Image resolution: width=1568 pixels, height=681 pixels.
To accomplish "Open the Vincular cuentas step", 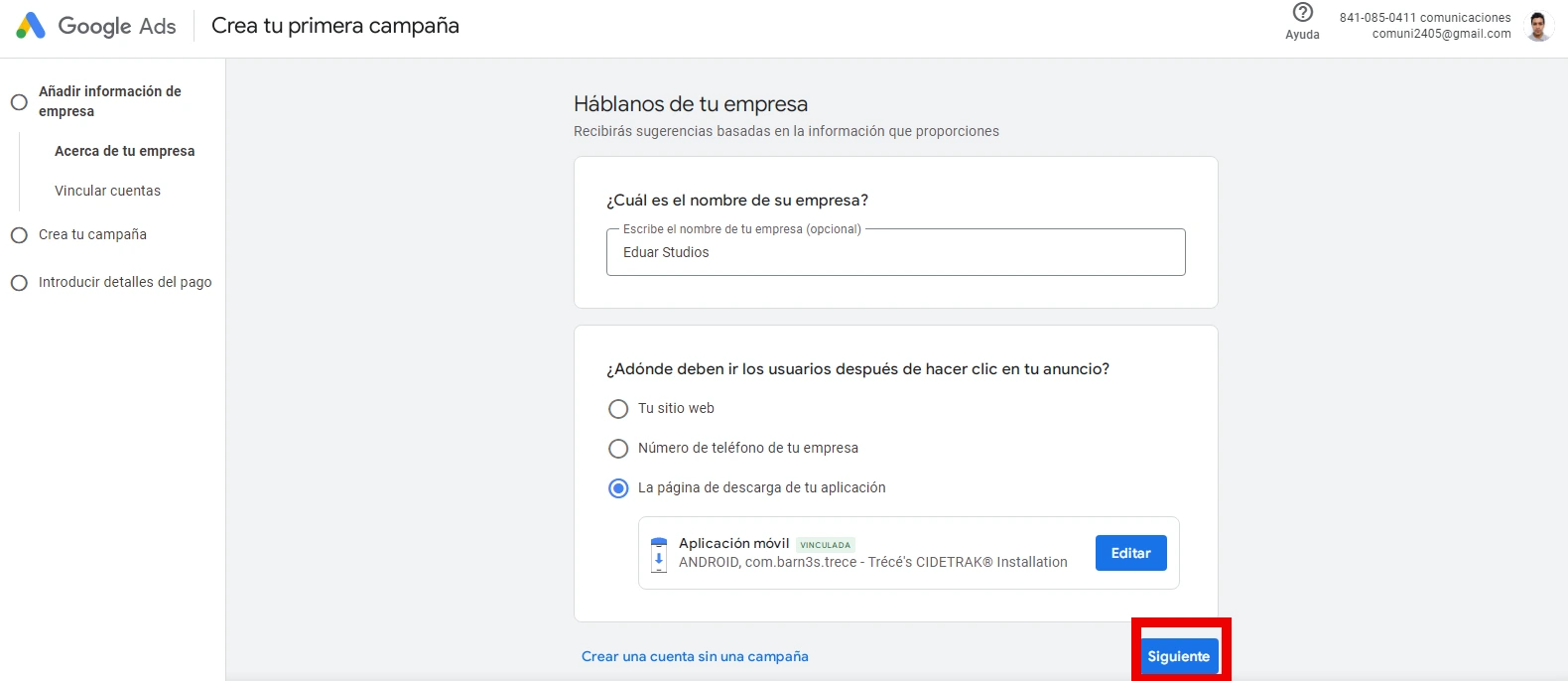I will tap(107, 191).
